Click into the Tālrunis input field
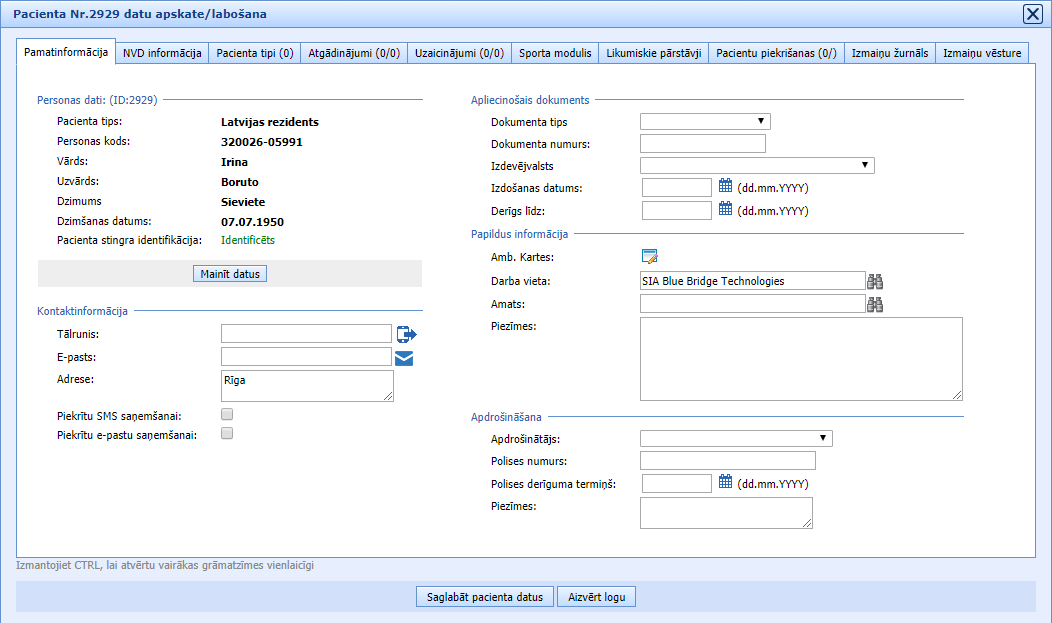 tap(306, 334)
